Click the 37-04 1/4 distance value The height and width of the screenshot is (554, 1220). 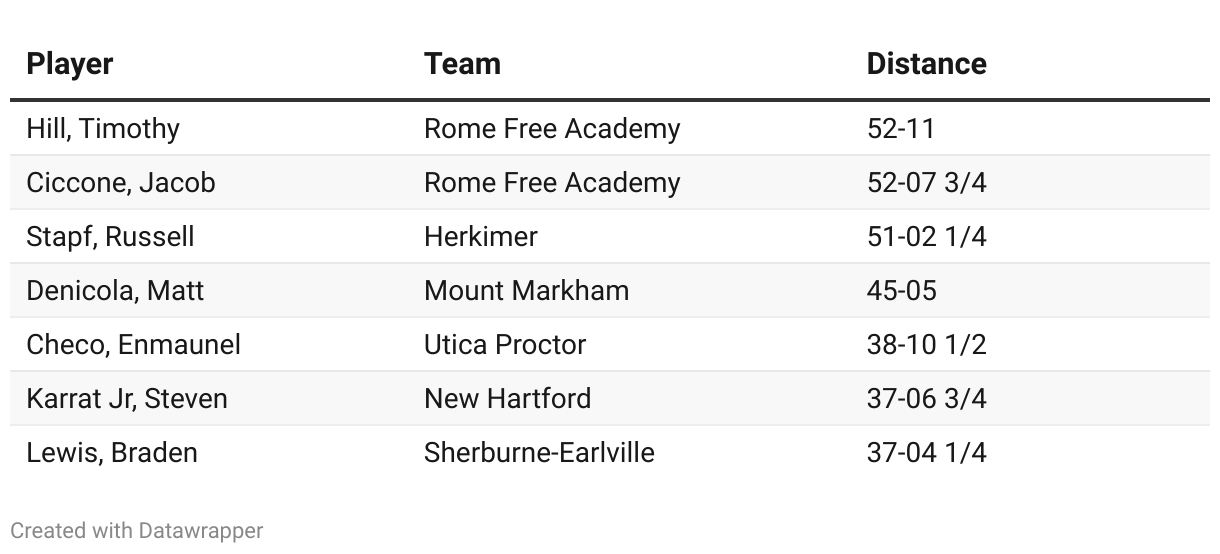[x=927, y=453]
